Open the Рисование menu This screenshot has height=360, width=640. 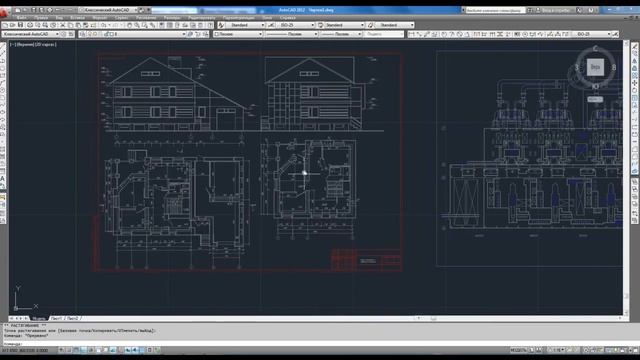click(146, 18)
